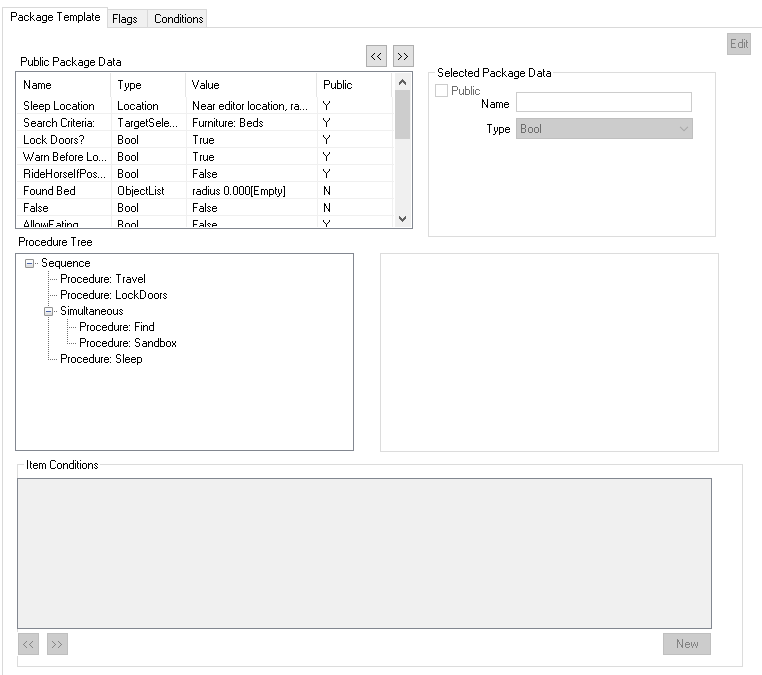Sort by the Value column header
The image size is (762, 675).
click(250, 85)
